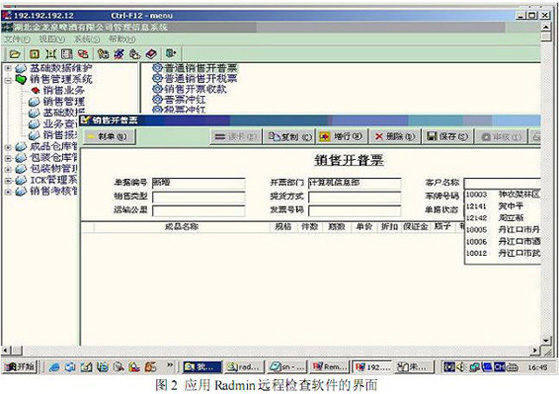Collapse the 销售管理系统 tree node

[x=8, y=80]
